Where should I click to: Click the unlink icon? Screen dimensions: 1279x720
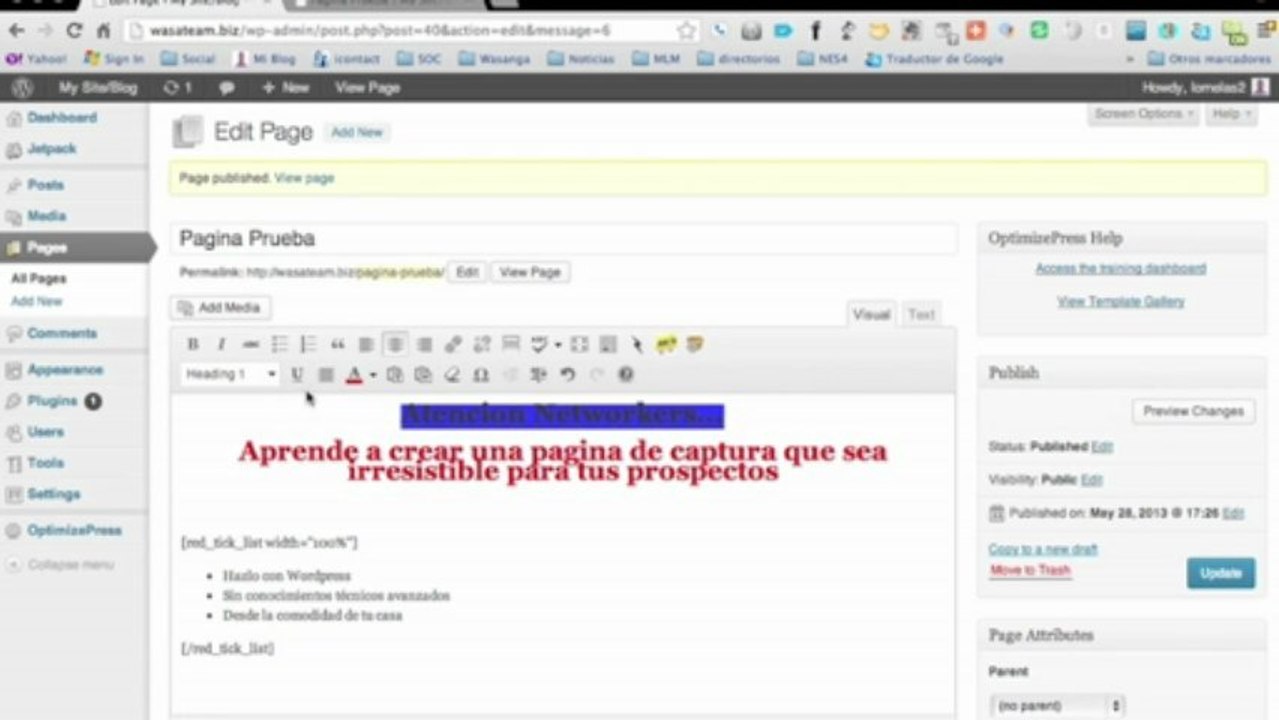[x=482, y=344]
